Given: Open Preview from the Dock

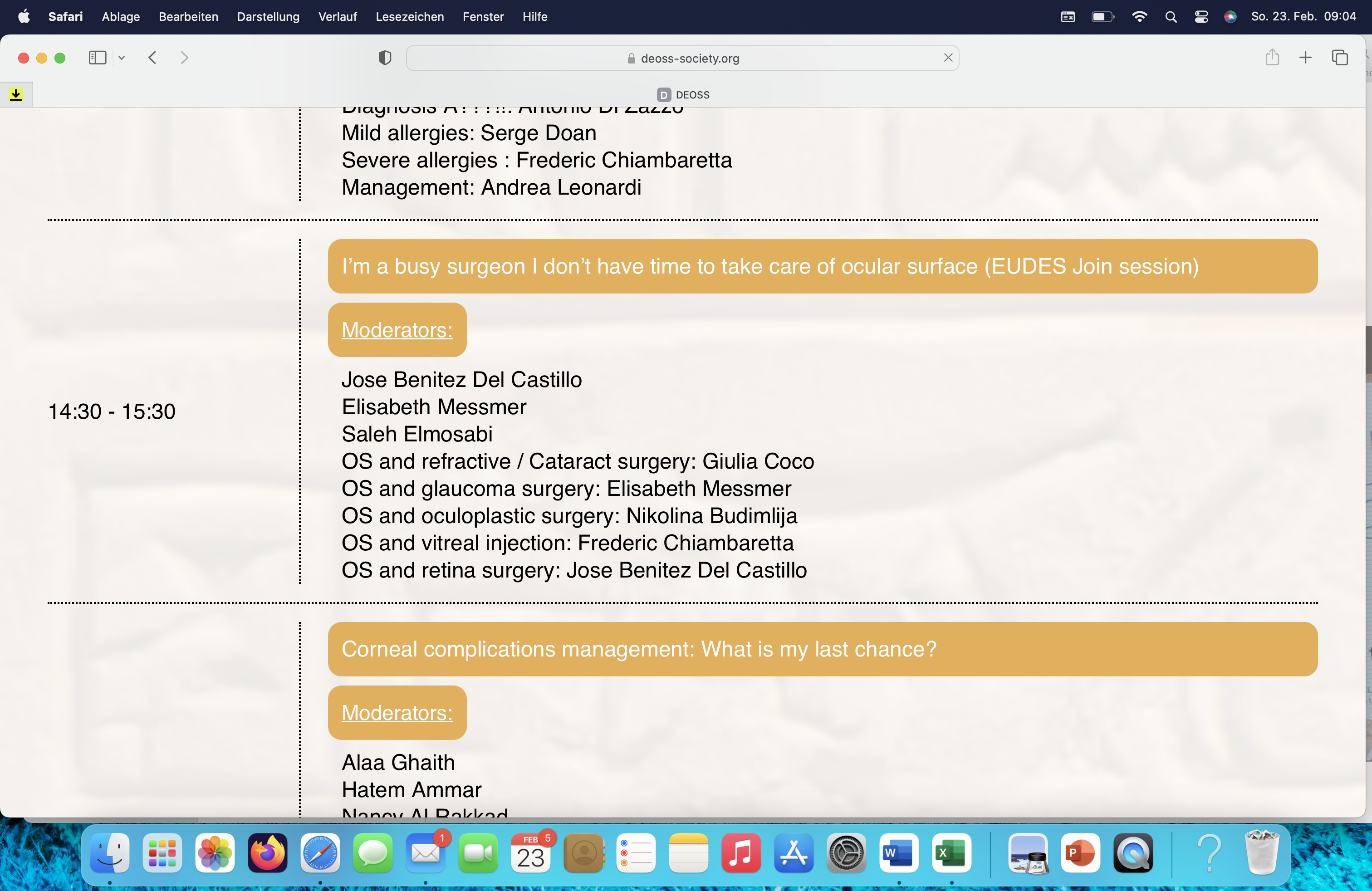Looking at the screenshot, I should coord(1028,852).
